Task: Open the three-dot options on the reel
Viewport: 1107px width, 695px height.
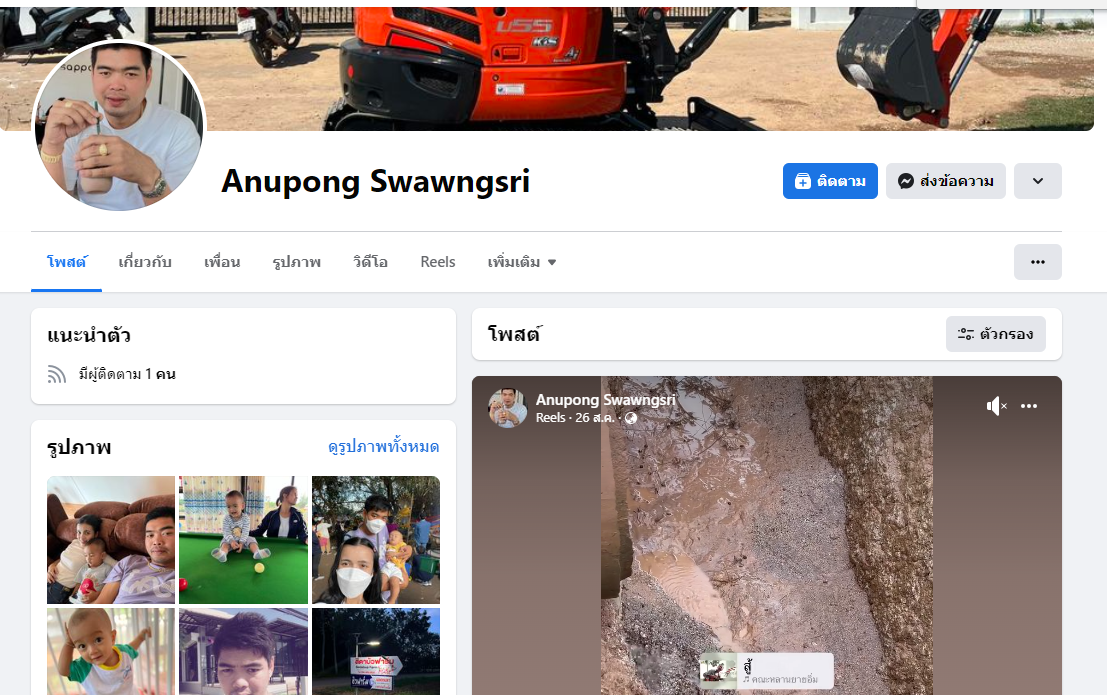Action: coord(1029,406)
